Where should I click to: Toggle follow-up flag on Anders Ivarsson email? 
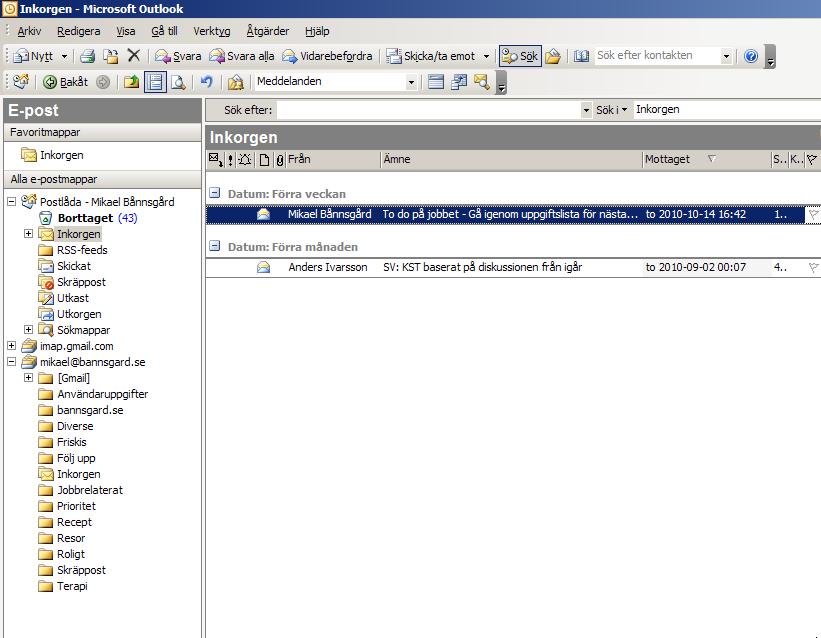(x=813, y=267)
